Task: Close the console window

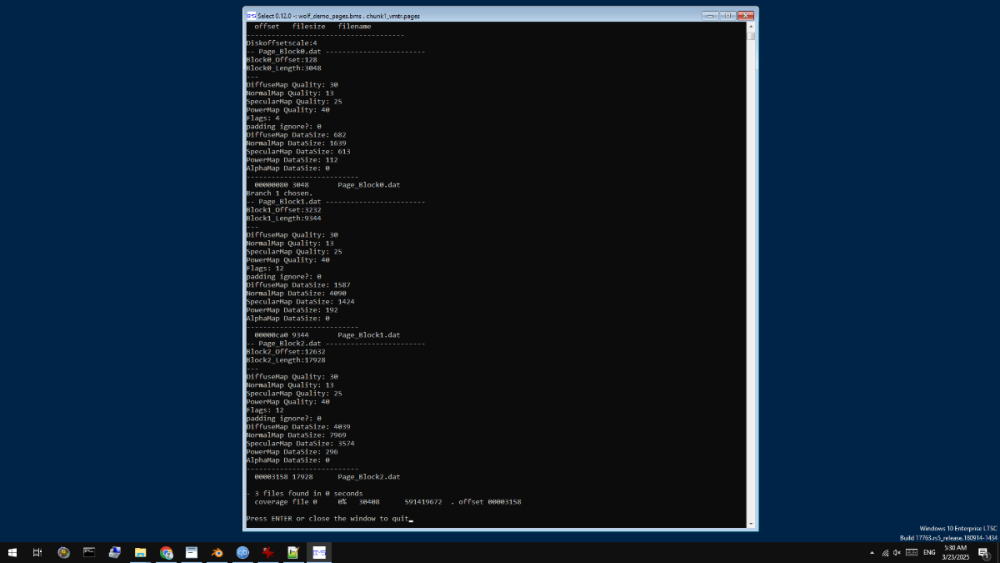Action: point(746,15)
